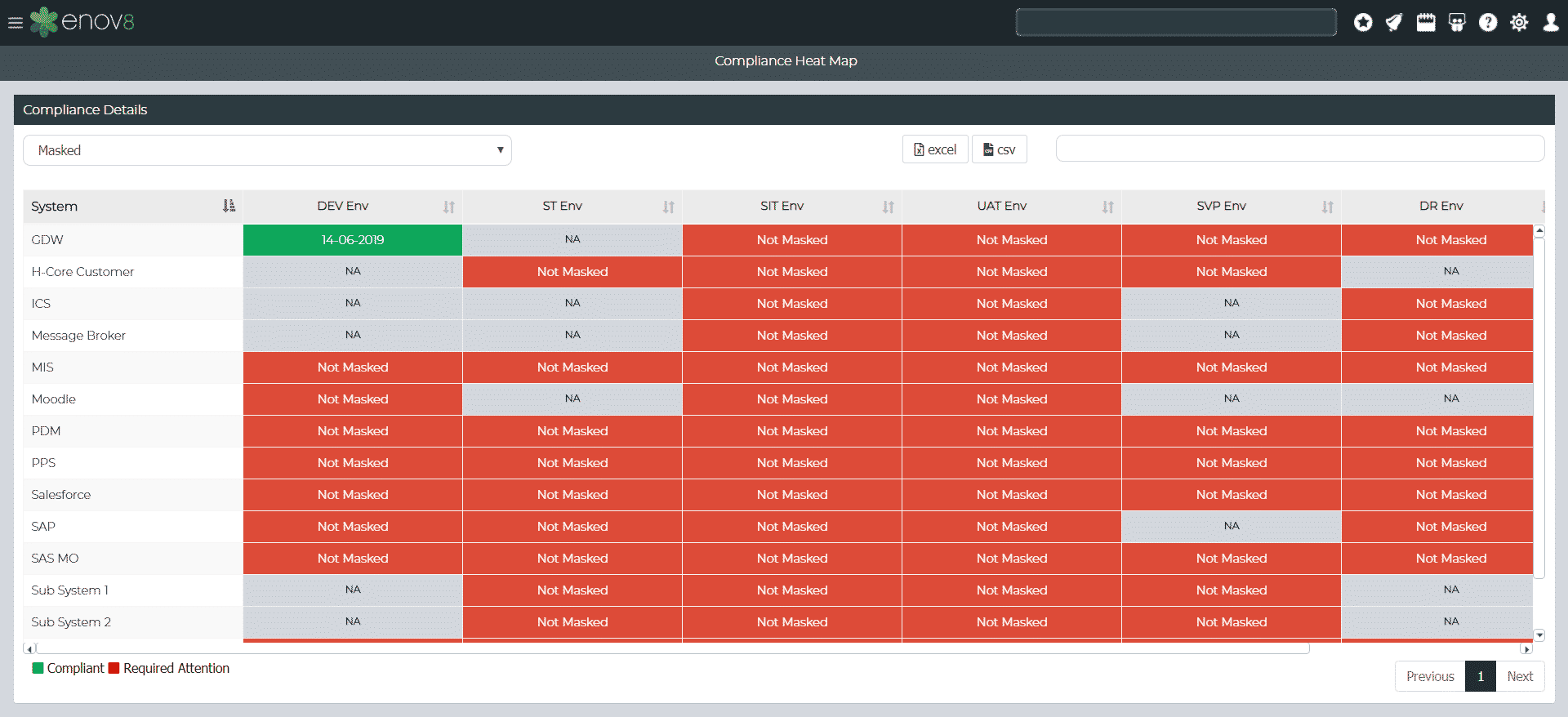Go to the Previous page
The image size is (1568, 717).
point(1429,676)
